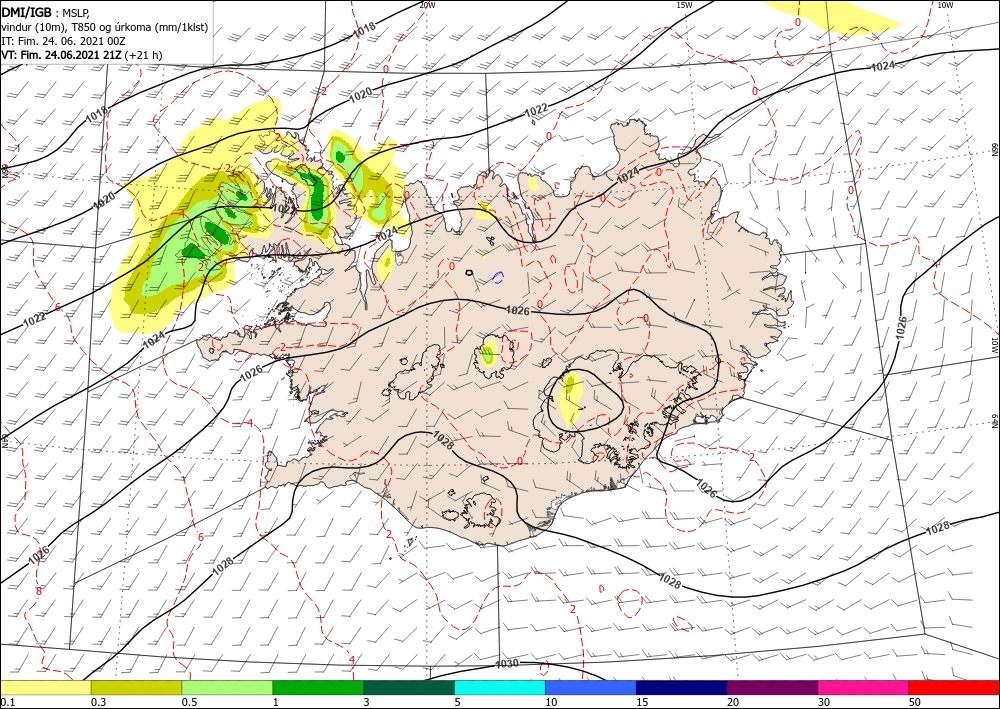Screen dimensions: 1000x709
Task: Click the 1030 isobar label
Action: pyautogui.click(x=507, y=664)
